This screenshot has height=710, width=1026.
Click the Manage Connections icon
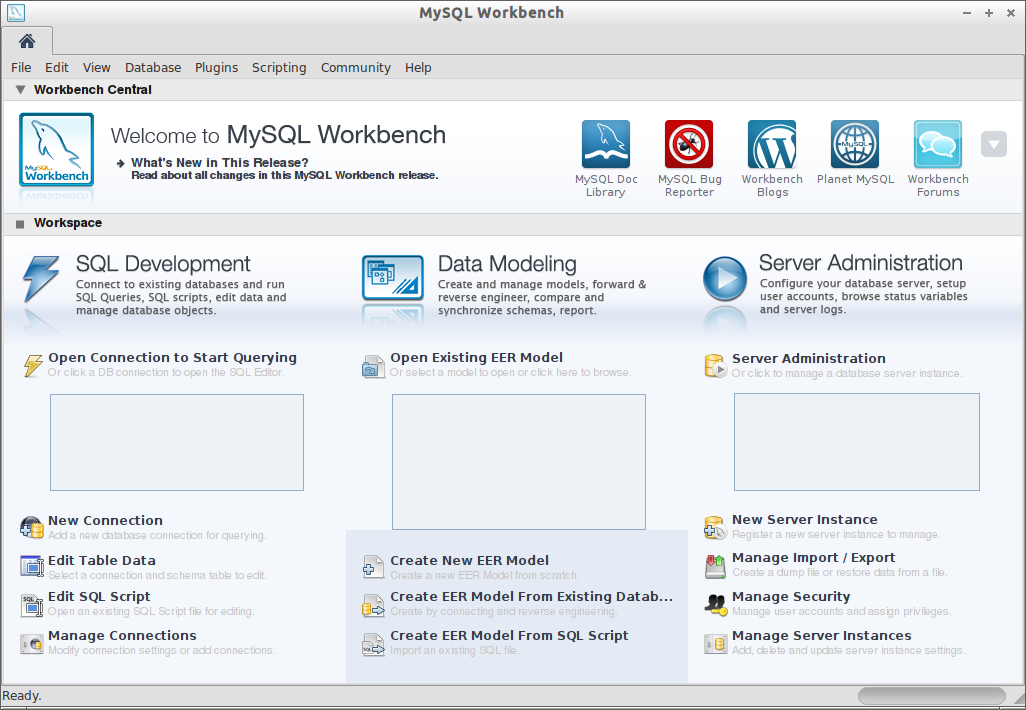pyautogui.click(x=31, y=644)
